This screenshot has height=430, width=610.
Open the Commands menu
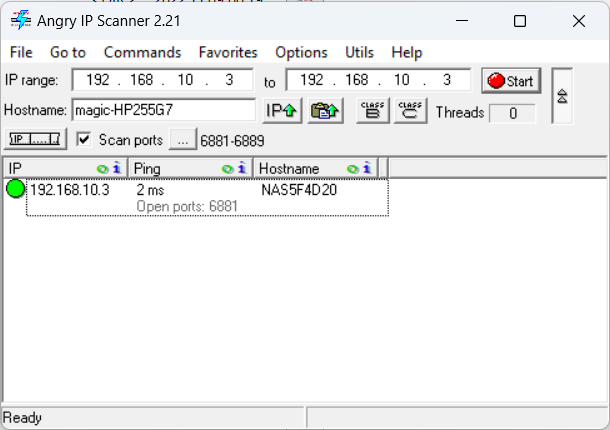coord(142,52)
